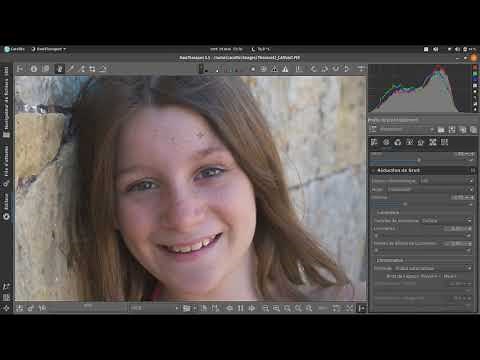Toggle green channel in histogram

point(475,73)
